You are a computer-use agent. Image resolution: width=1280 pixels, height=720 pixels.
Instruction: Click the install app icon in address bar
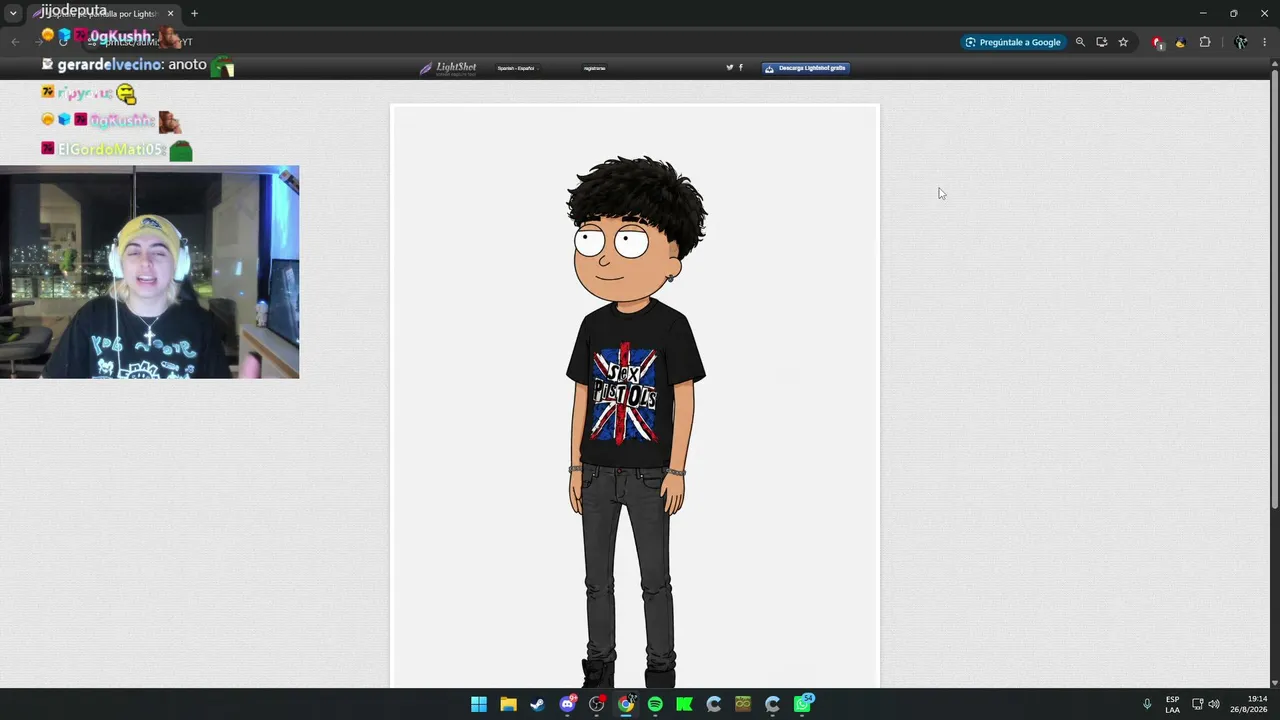(x=1101, y=42)
